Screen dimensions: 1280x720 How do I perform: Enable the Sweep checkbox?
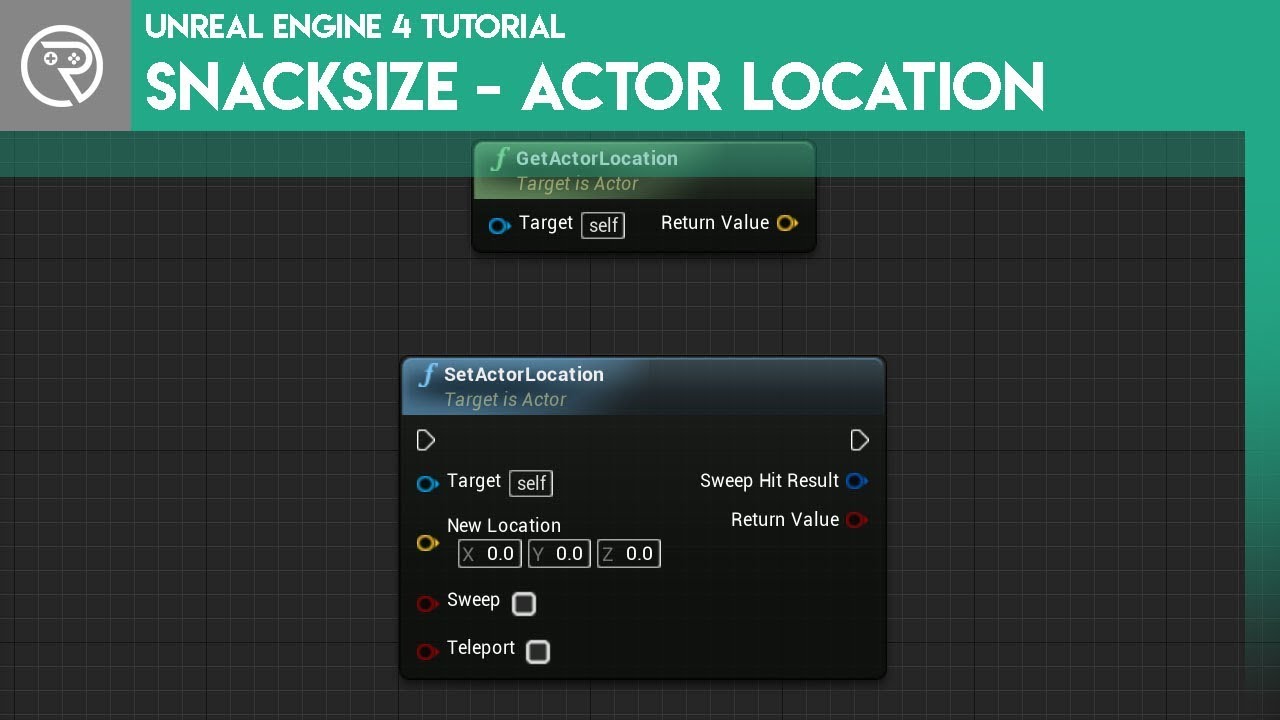524,604
